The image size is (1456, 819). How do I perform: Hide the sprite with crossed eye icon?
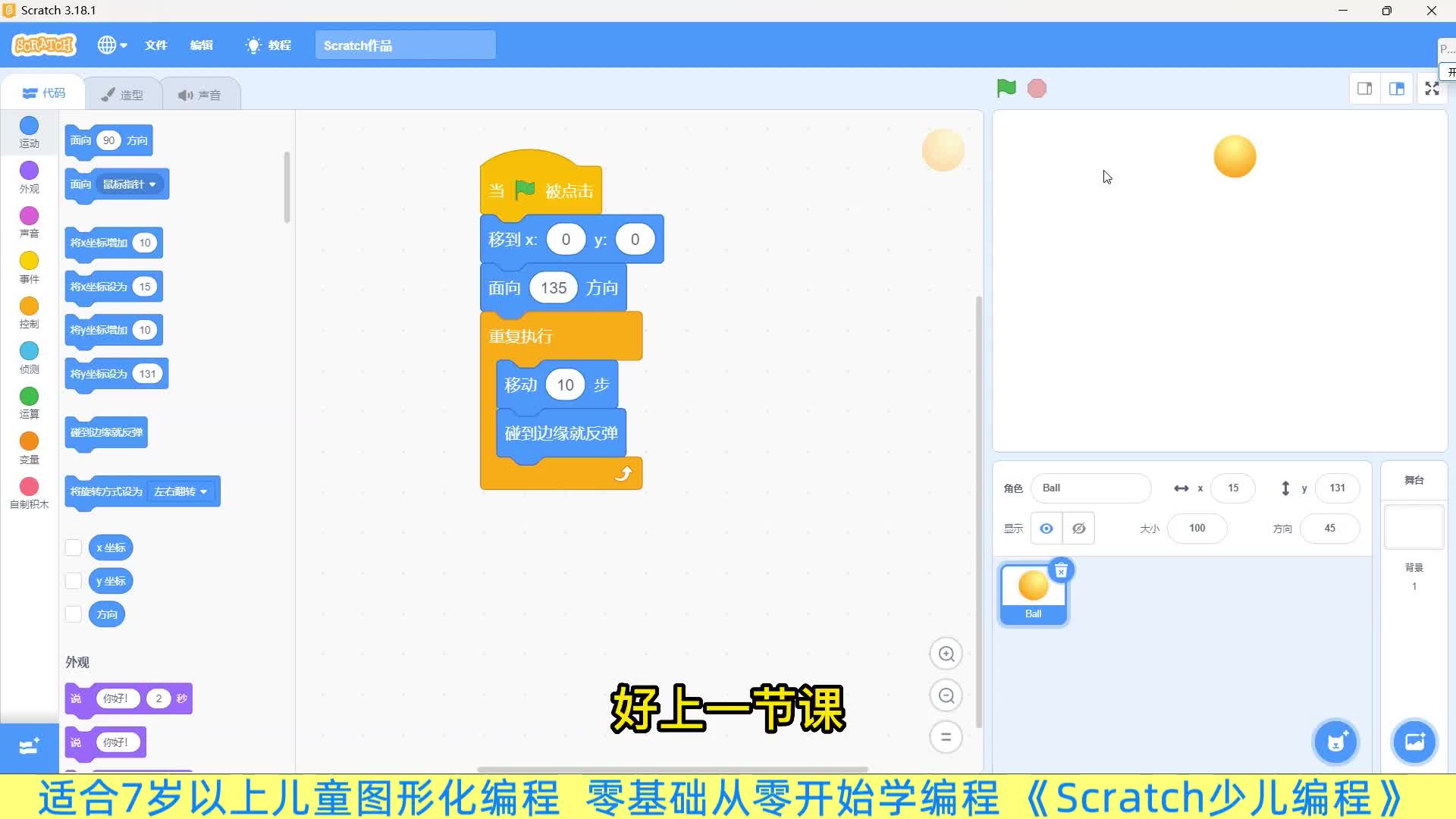1078,529
